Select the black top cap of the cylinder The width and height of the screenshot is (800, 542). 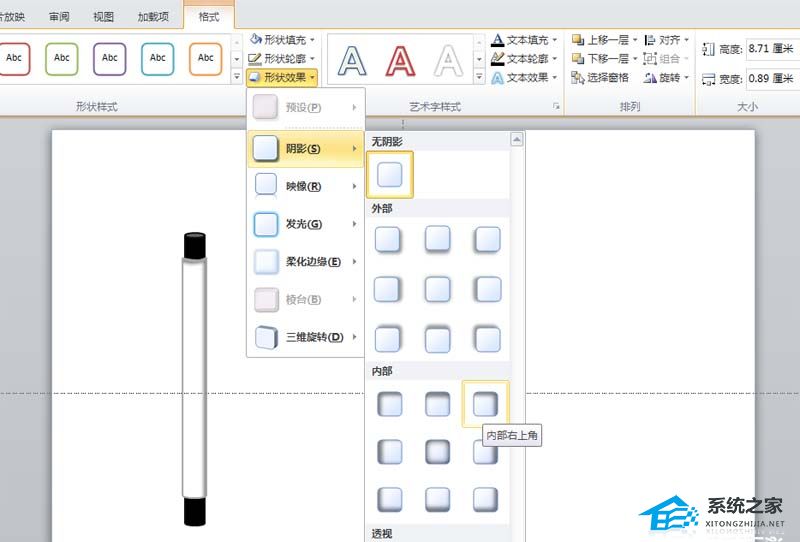click(x=194, y=245)
